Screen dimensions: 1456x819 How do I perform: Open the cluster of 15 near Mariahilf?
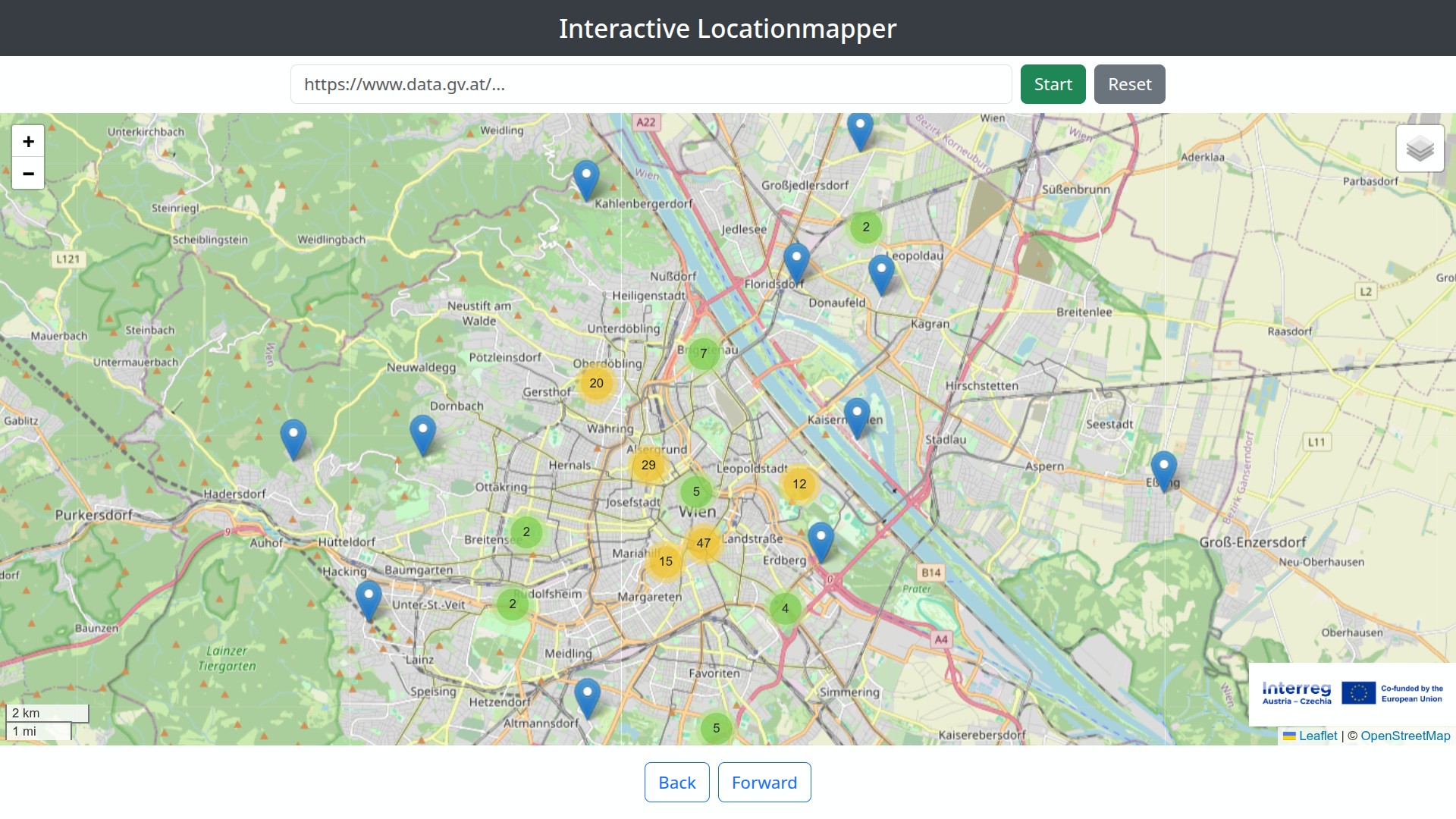point(666,561)
